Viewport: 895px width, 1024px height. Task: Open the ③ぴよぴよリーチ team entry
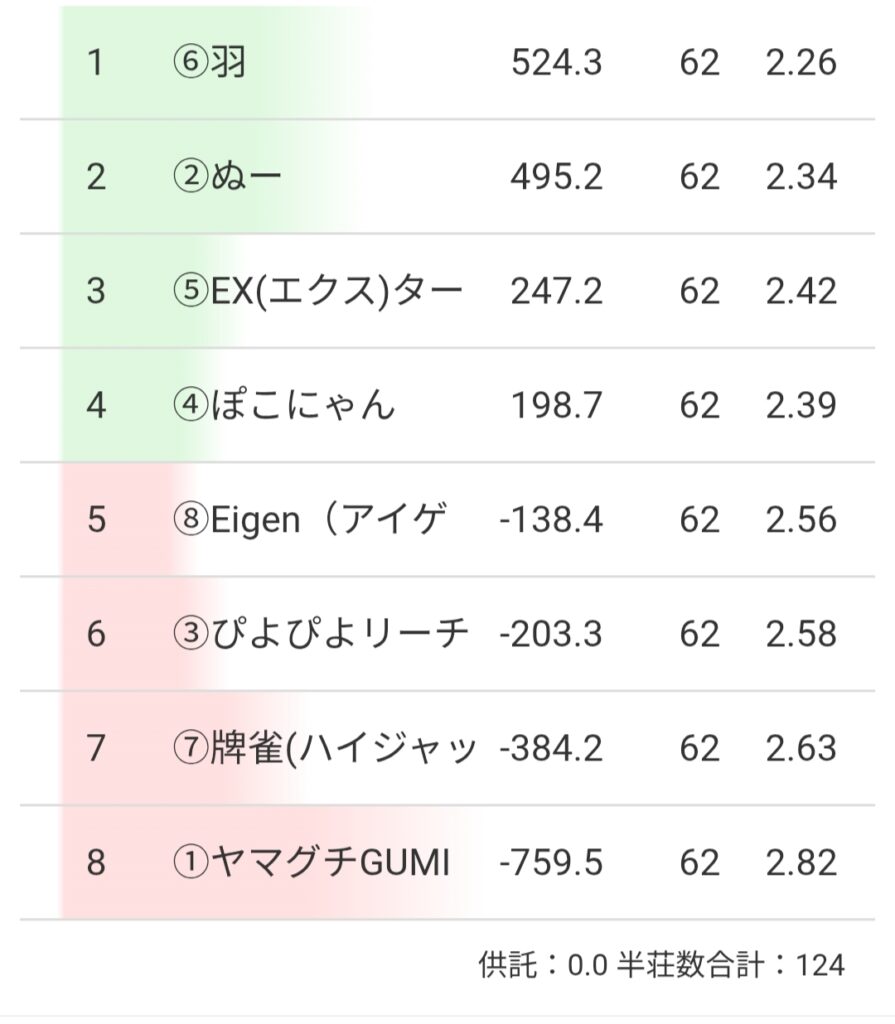pyautogui.click(x=320, y=633)
